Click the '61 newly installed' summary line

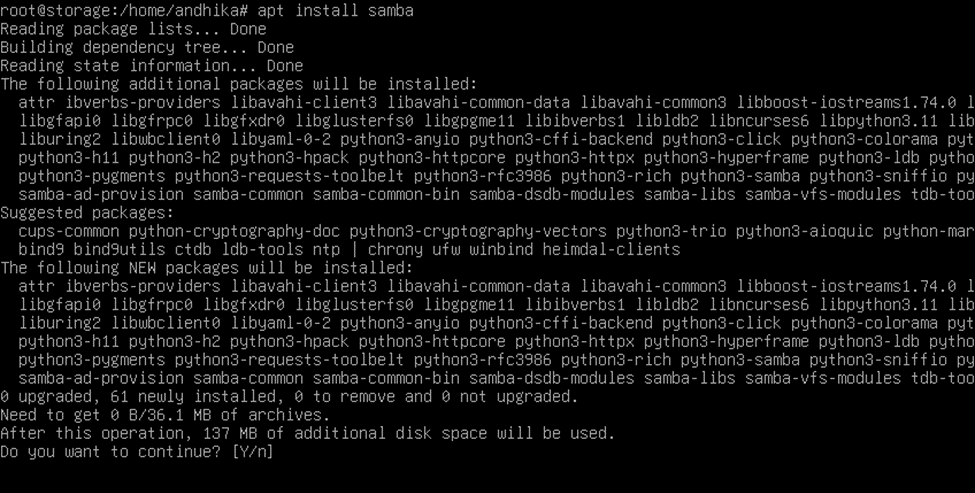289,397
